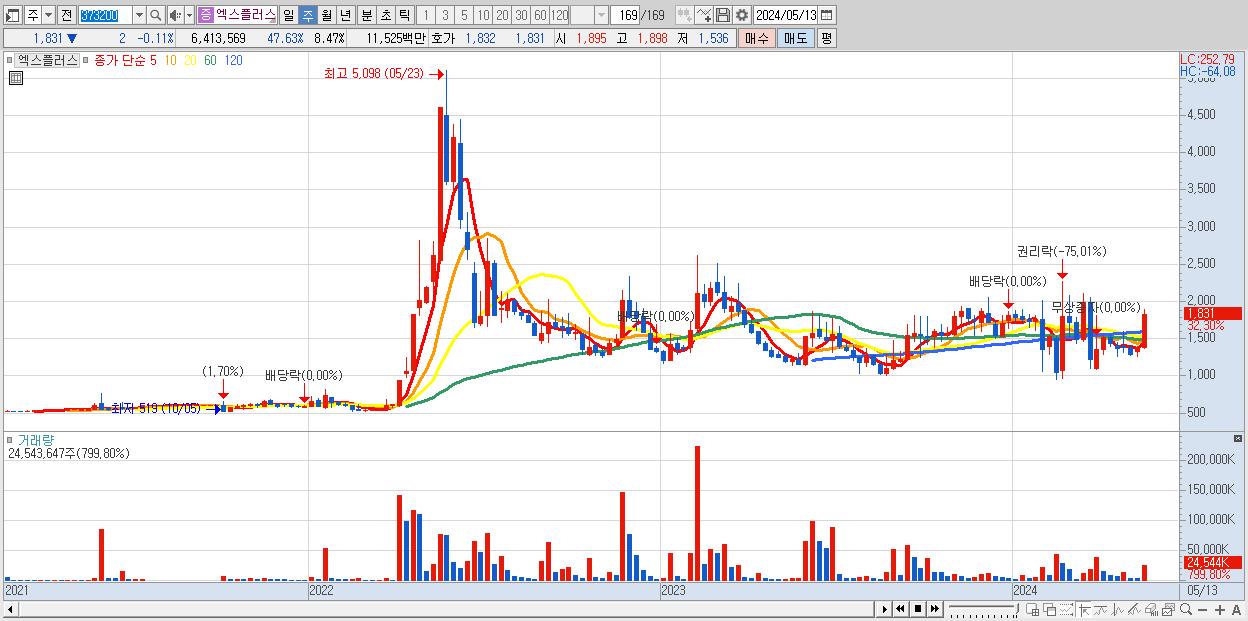Fast-forward the chart replay
The height and width of the screenshot is (621, 1248).
(x=934, y=609)
